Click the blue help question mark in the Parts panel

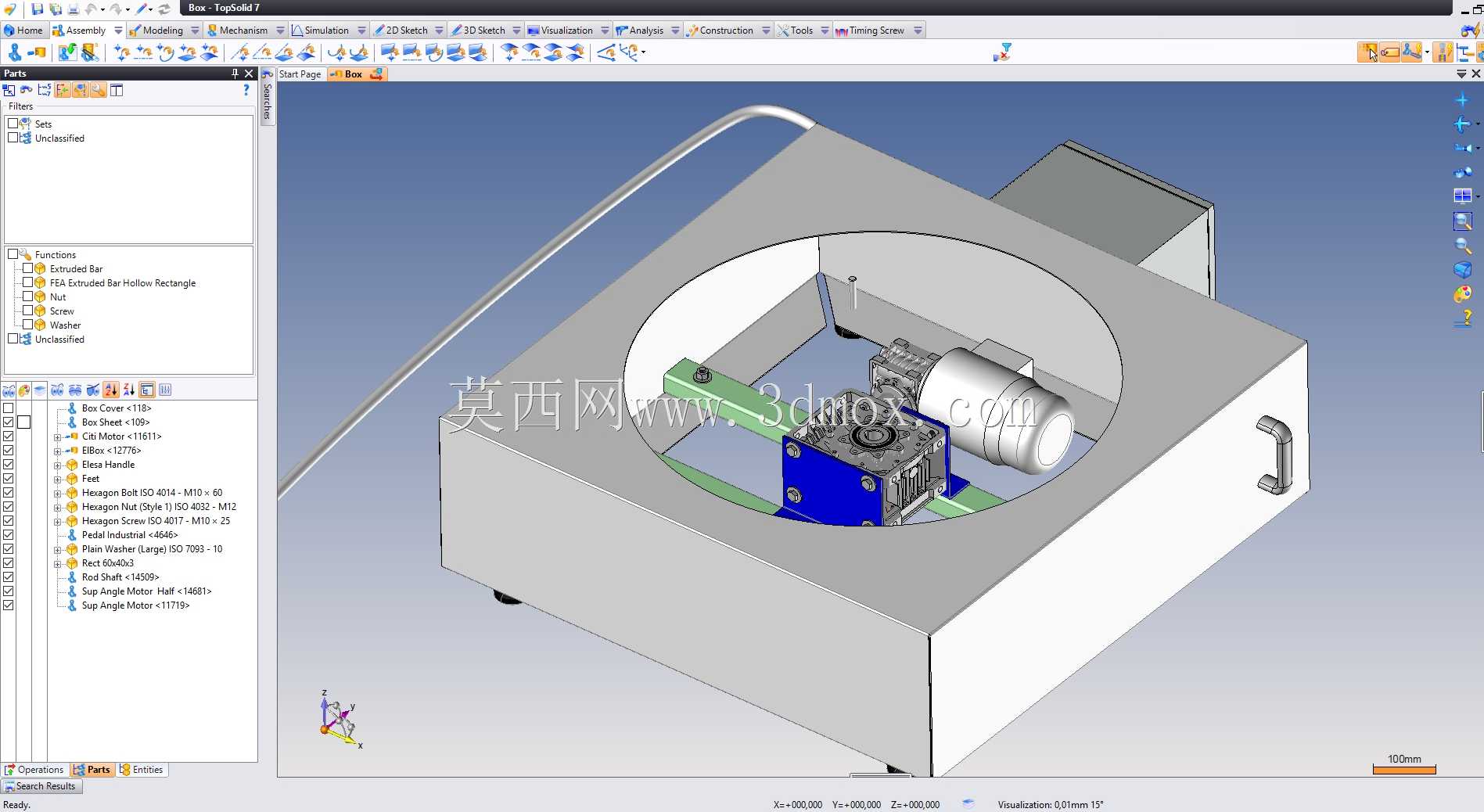pos(246,90)
